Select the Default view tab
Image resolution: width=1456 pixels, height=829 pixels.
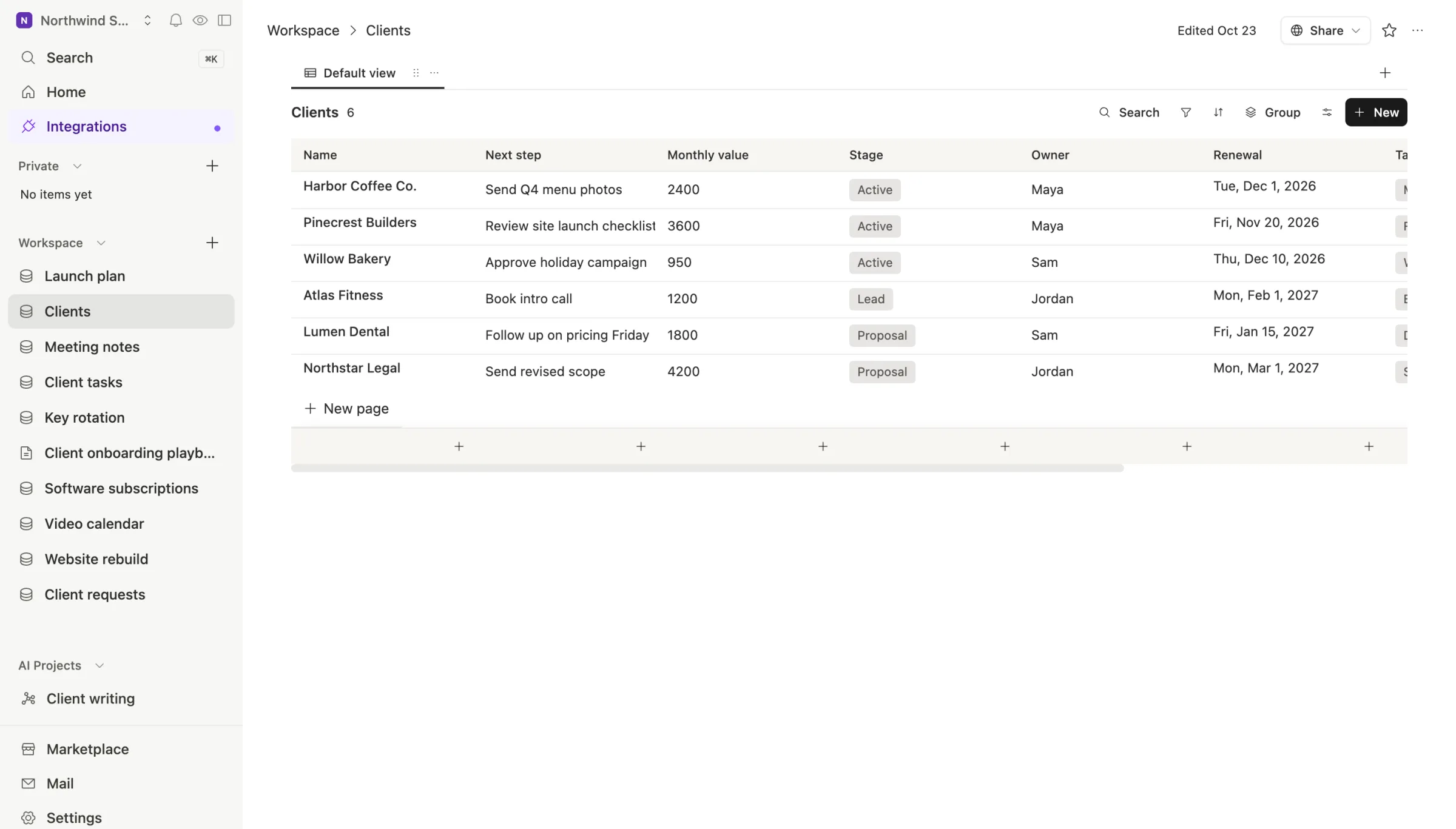[350, 73]
